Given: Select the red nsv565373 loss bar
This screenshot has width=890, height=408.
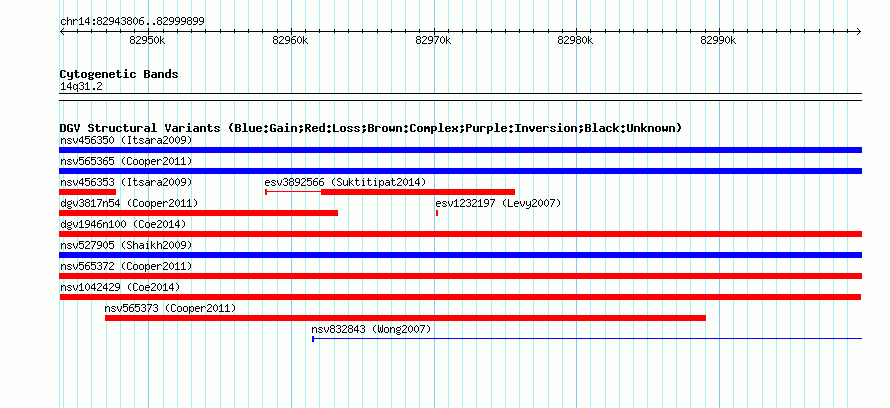Looking at the screenshot, I should 405,318.
